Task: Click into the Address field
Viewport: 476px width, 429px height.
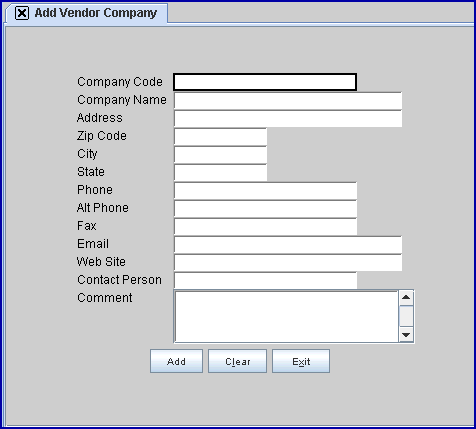Action: 288,118
